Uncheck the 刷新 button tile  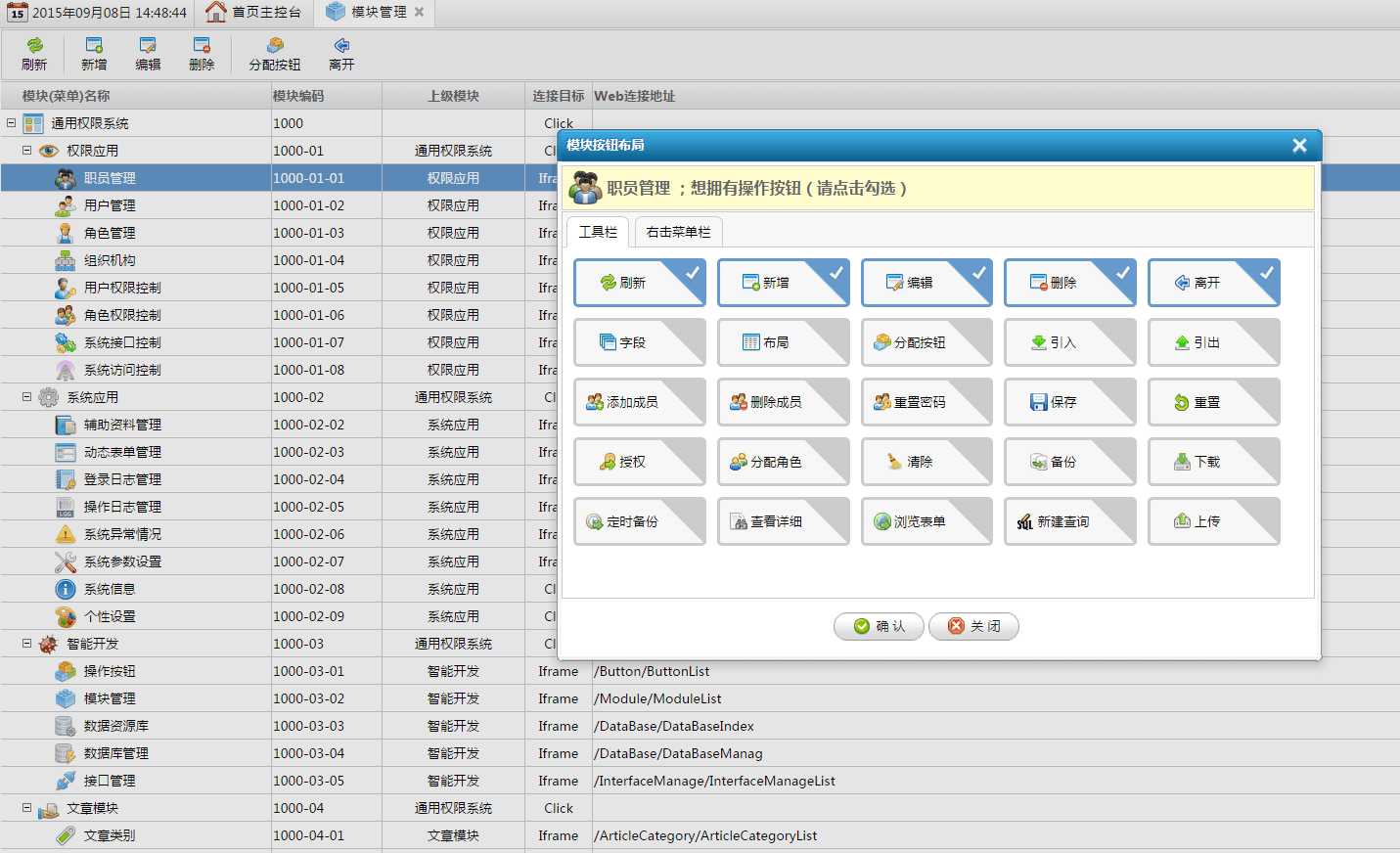point(640,283)
